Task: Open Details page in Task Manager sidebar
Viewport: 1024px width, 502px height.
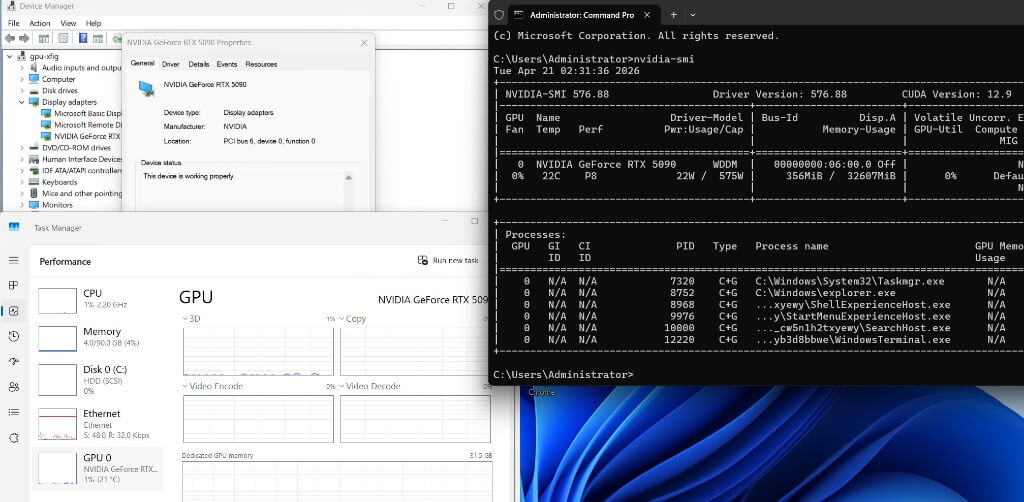Action: pyautogui.click(x=14, y=413)
